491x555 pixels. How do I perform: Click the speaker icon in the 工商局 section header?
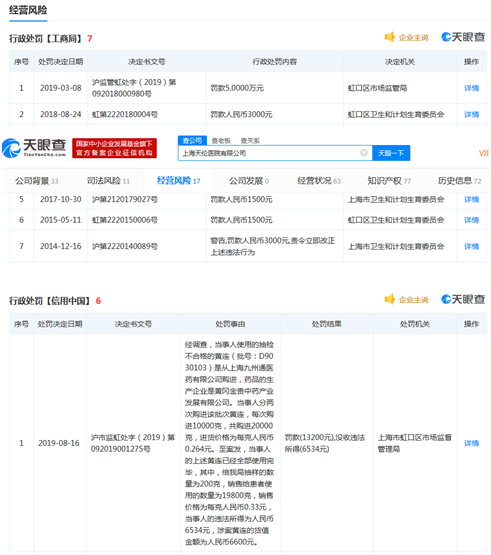click(x=389, y=37)
